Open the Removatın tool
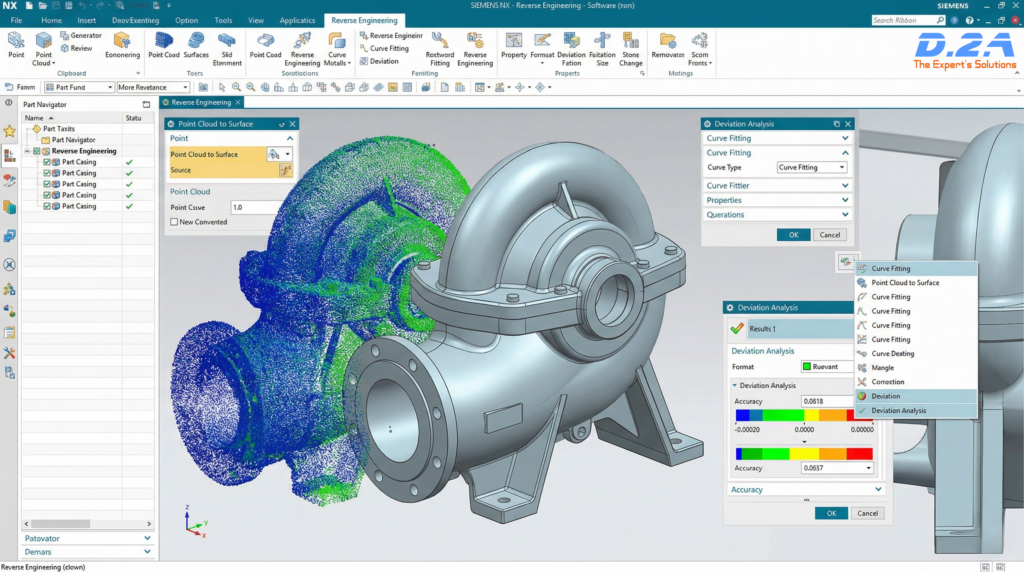The height and width of the screenshot is (572, 1024). click(x=667, y=46)
